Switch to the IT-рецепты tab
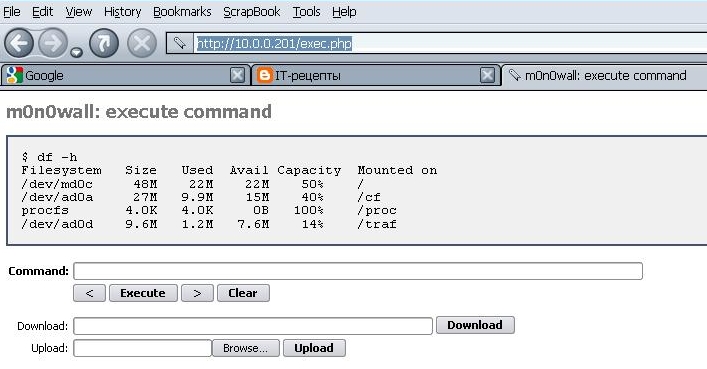This screenshot has height=369, width=707. [376, 75]
